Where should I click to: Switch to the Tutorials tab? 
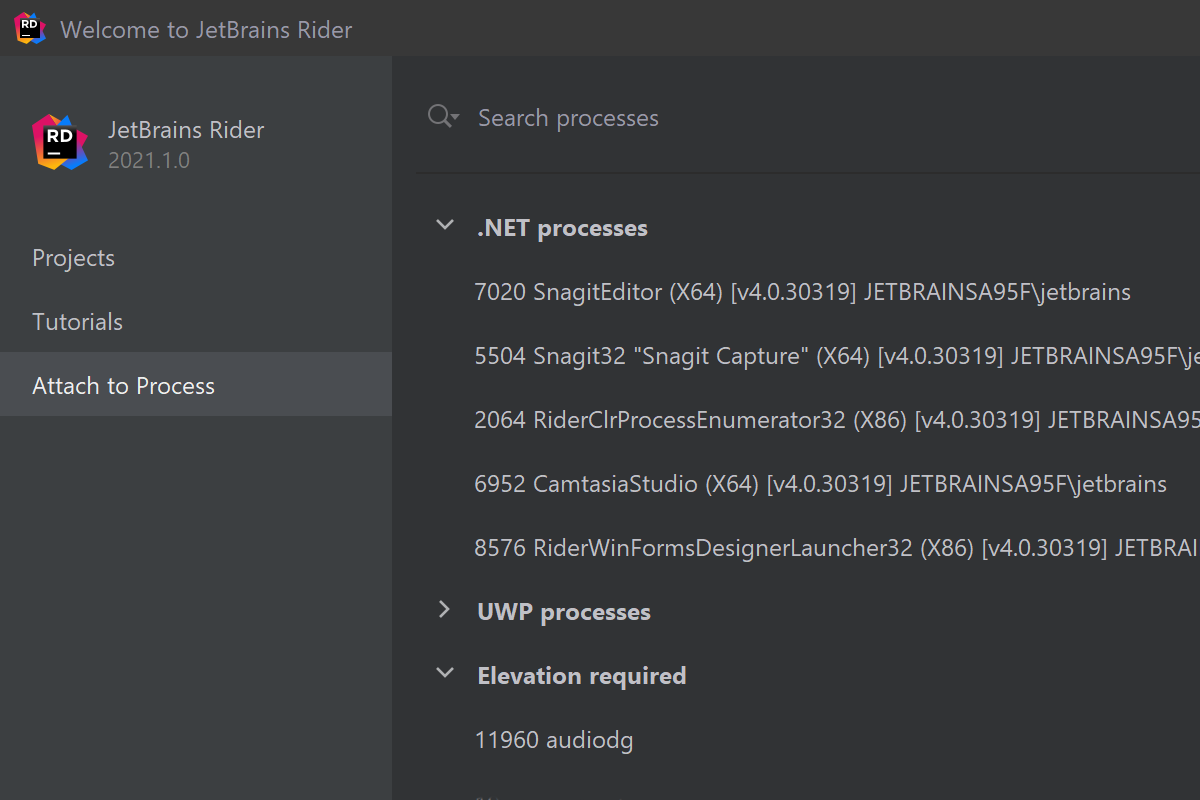(77, 322)
